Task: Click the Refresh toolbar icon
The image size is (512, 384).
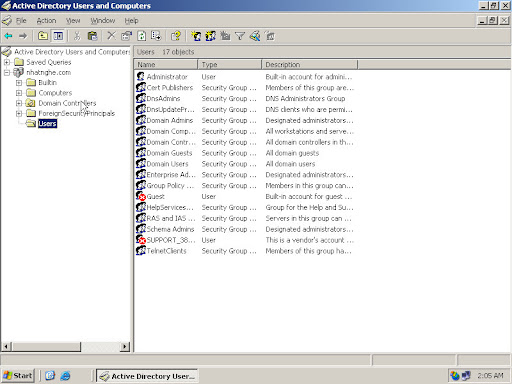Action: 141,36
